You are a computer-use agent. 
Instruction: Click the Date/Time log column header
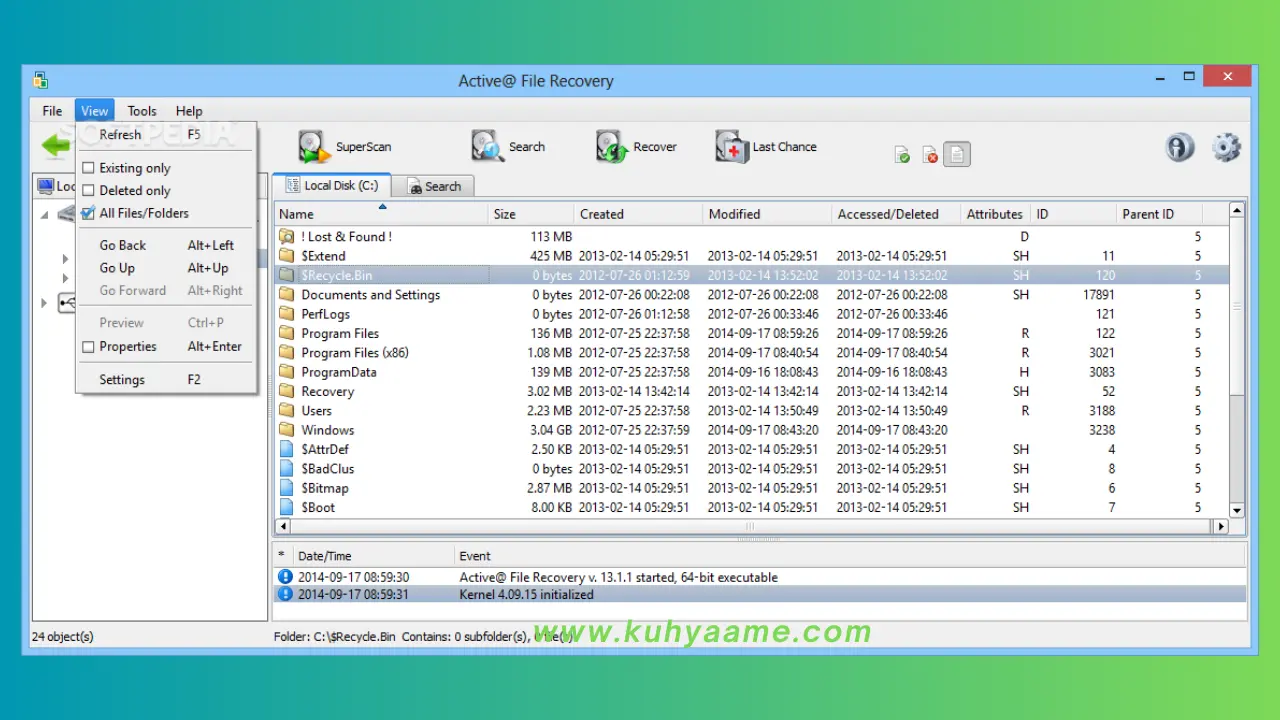point(372,556)
